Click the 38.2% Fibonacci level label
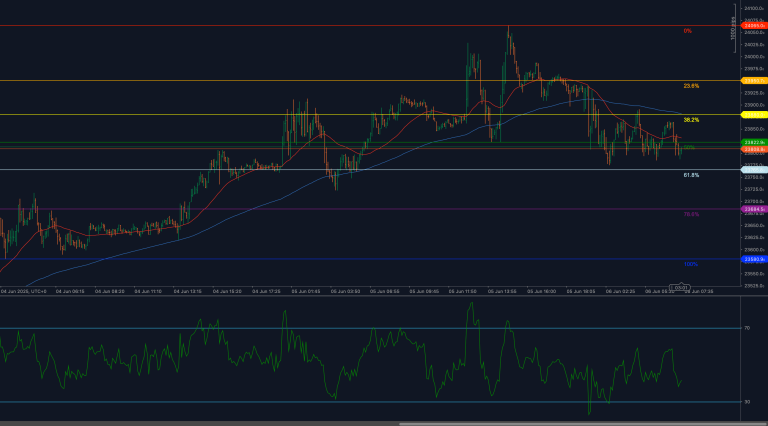This screenshot has height=426, width=768. coord(691,120)
